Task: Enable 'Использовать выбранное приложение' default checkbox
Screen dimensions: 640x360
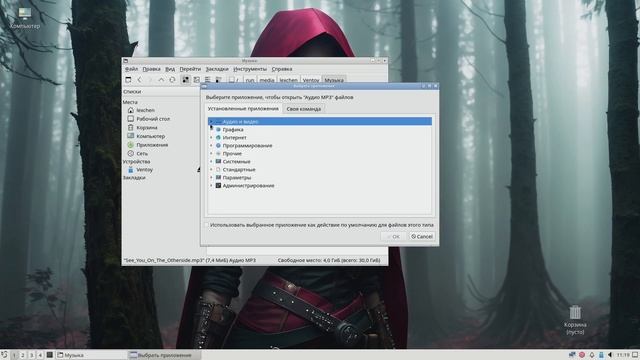Action: [x=207, y=225]
